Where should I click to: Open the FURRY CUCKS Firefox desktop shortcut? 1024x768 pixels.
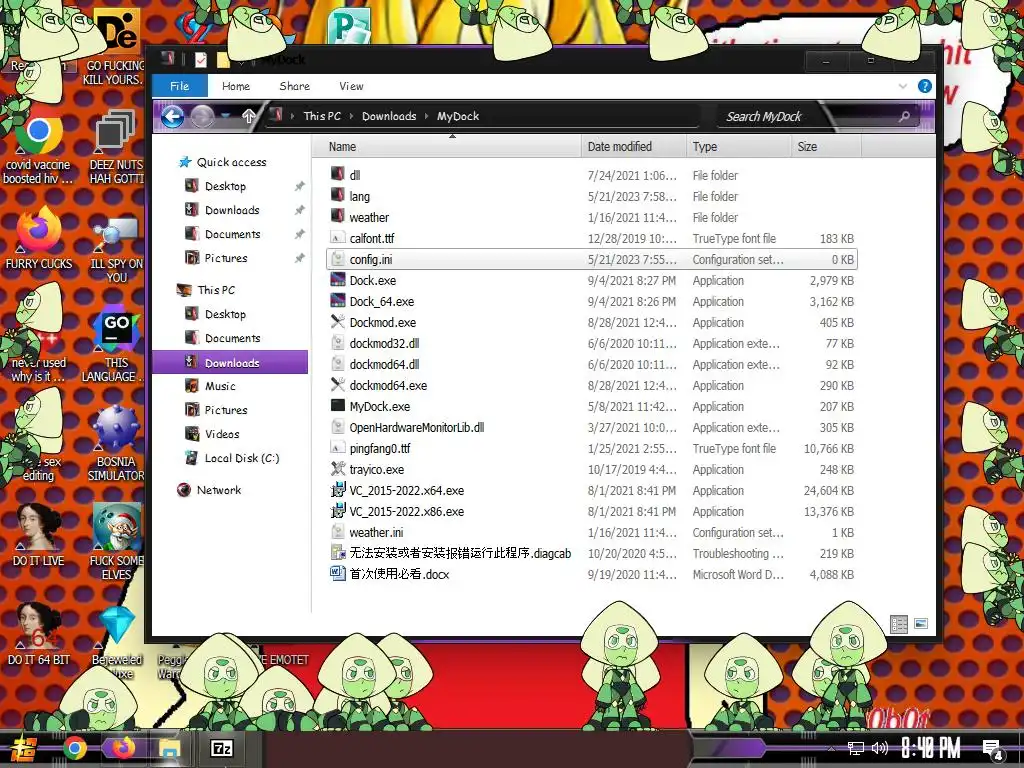(x=39, y=238)
